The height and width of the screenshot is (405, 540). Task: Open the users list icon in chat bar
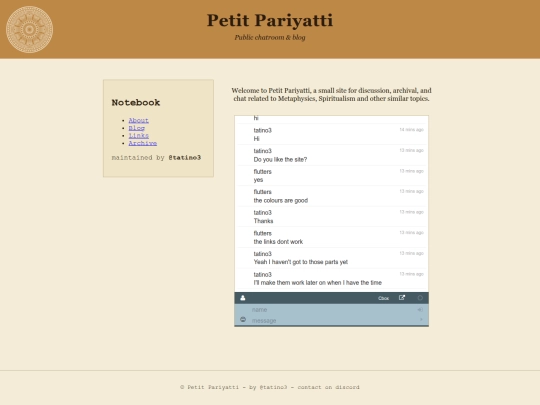click(243, 298)
